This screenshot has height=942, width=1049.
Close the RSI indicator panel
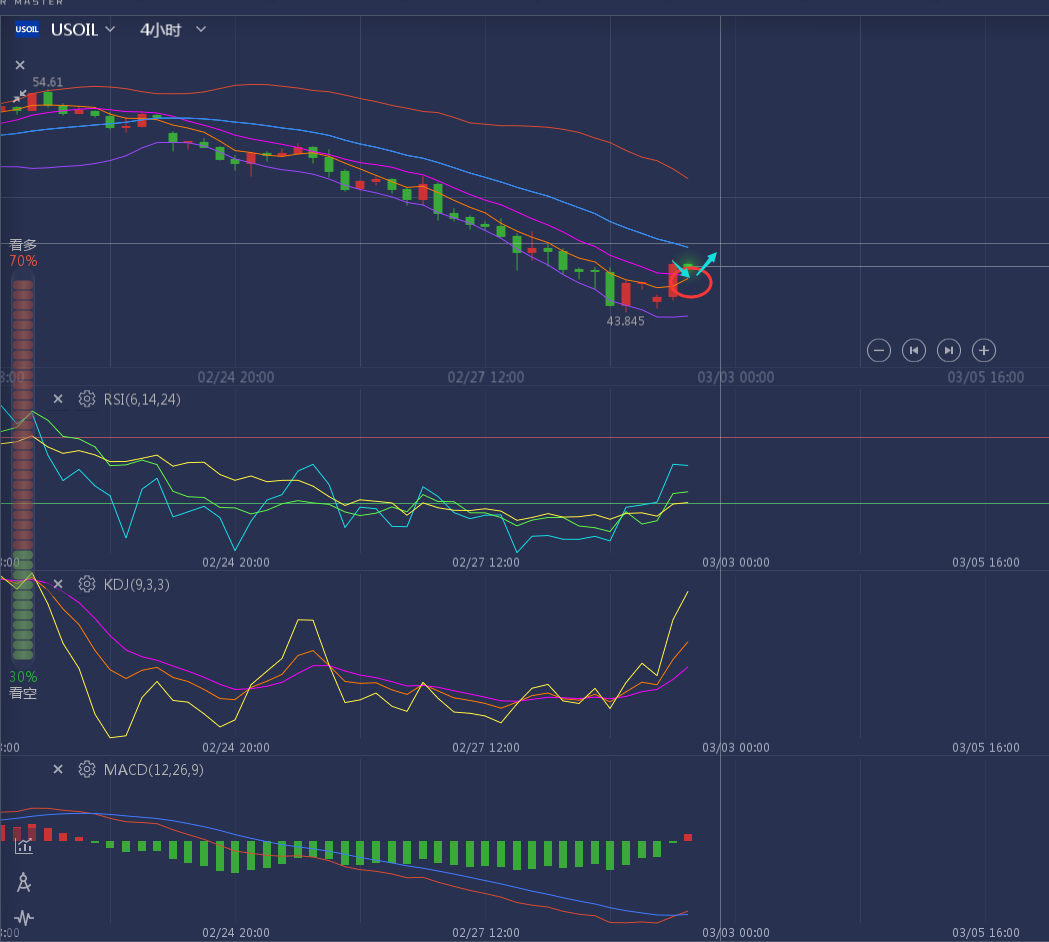click(x=58, y=399)
